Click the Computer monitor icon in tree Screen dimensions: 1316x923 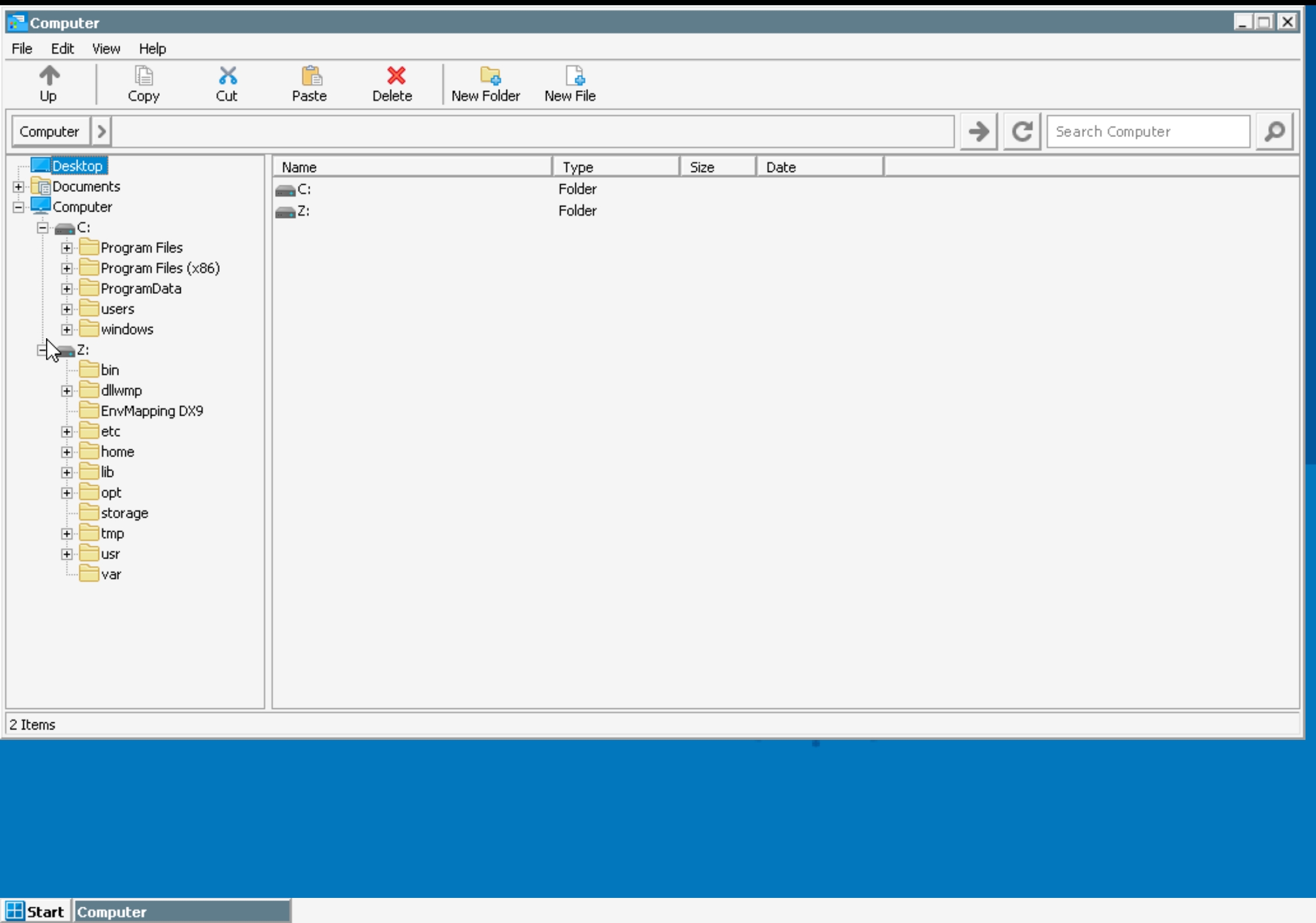pos(40,206)
